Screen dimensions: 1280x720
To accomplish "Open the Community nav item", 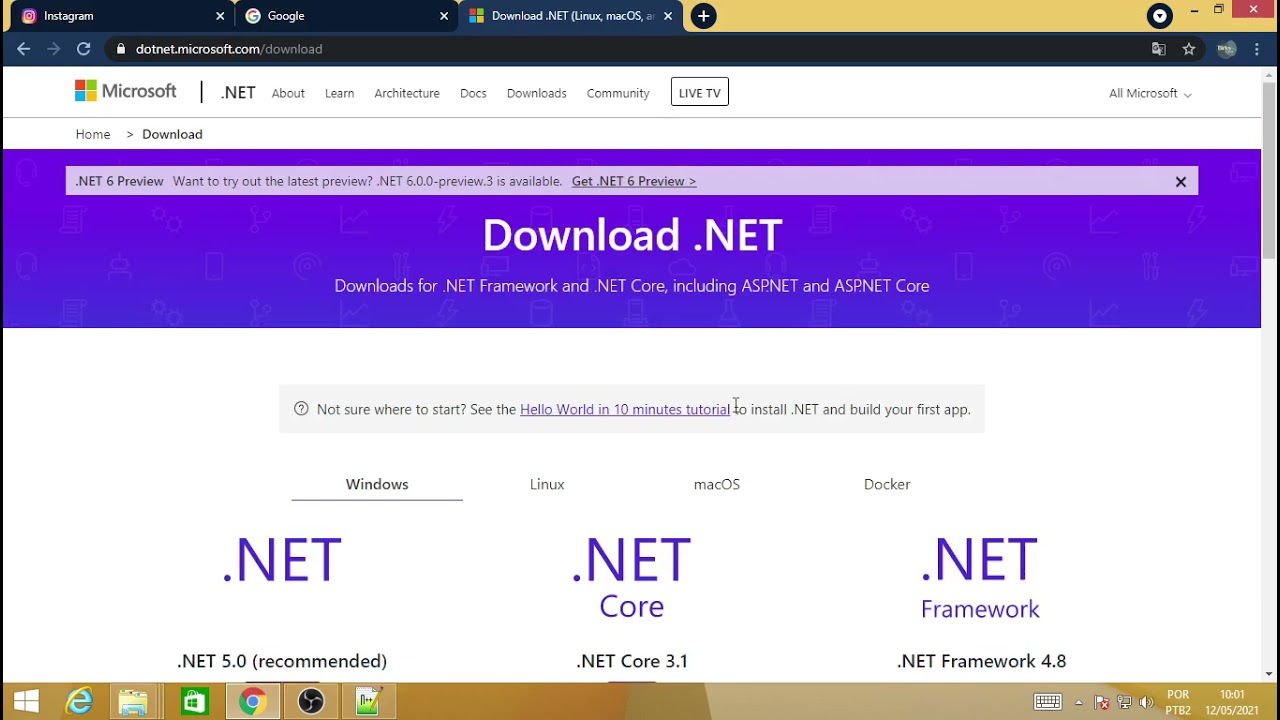I will coord(618,93).
